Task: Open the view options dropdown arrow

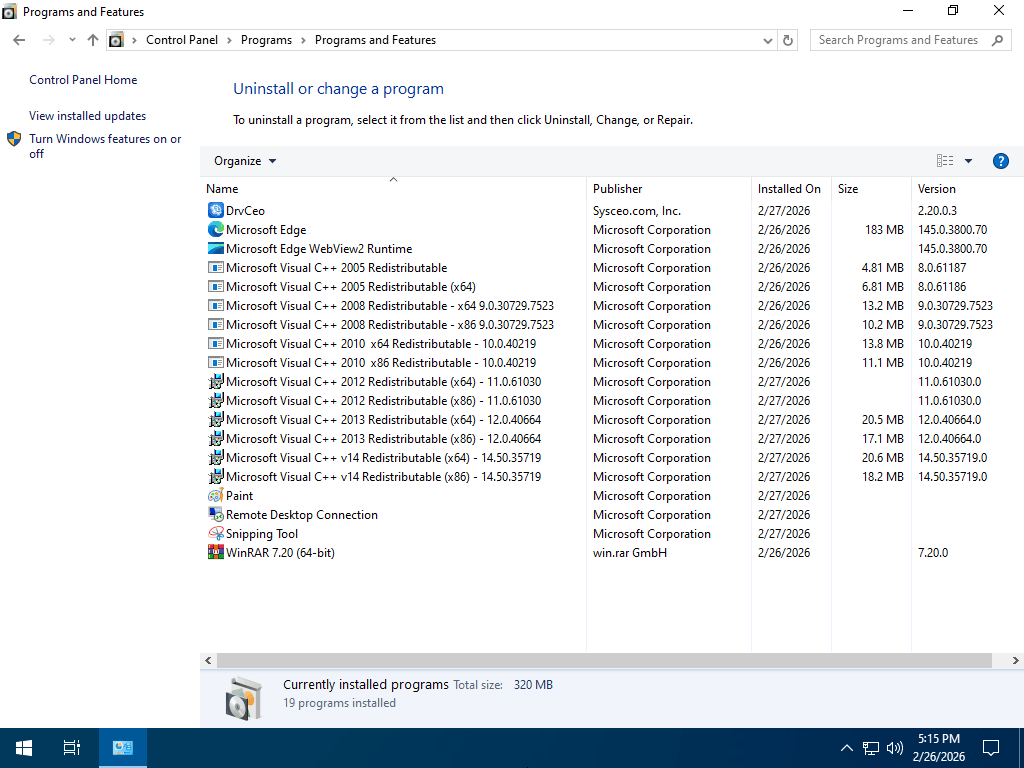Action: (x=968, y=161)
